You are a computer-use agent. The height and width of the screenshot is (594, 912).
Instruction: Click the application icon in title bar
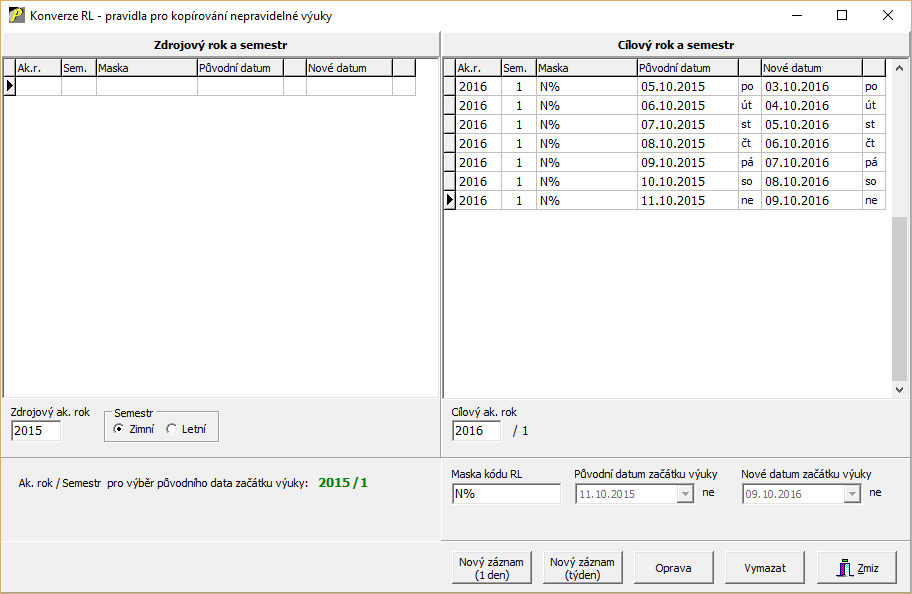pos(16,16)
